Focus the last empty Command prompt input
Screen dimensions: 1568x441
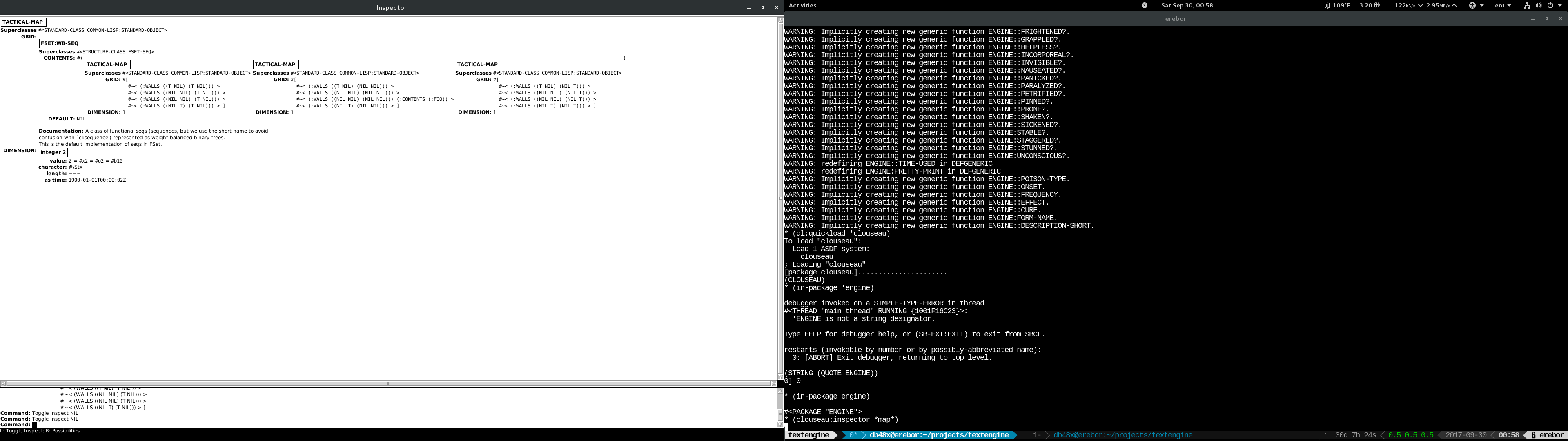[35, 425]
